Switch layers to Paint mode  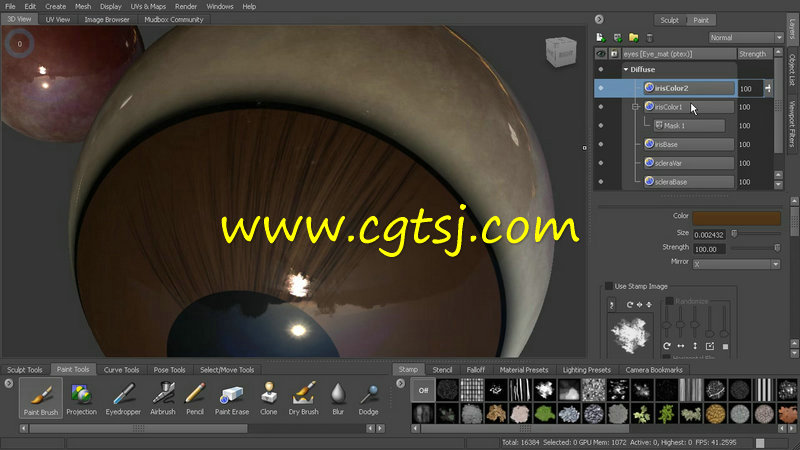tap(701, 20)
